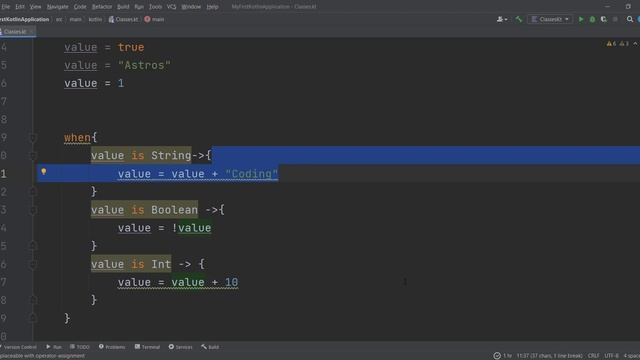The image size is (640, 360).
Task: Click the Debug bug icon
Action: click(592, 19)
